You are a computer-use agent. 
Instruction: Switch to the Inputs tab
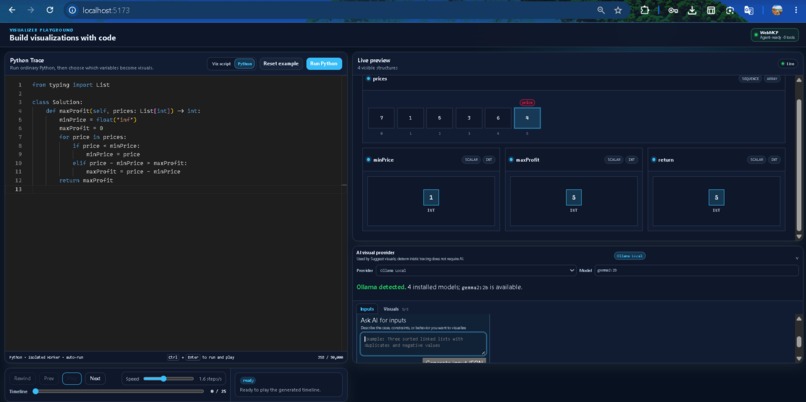367,309
